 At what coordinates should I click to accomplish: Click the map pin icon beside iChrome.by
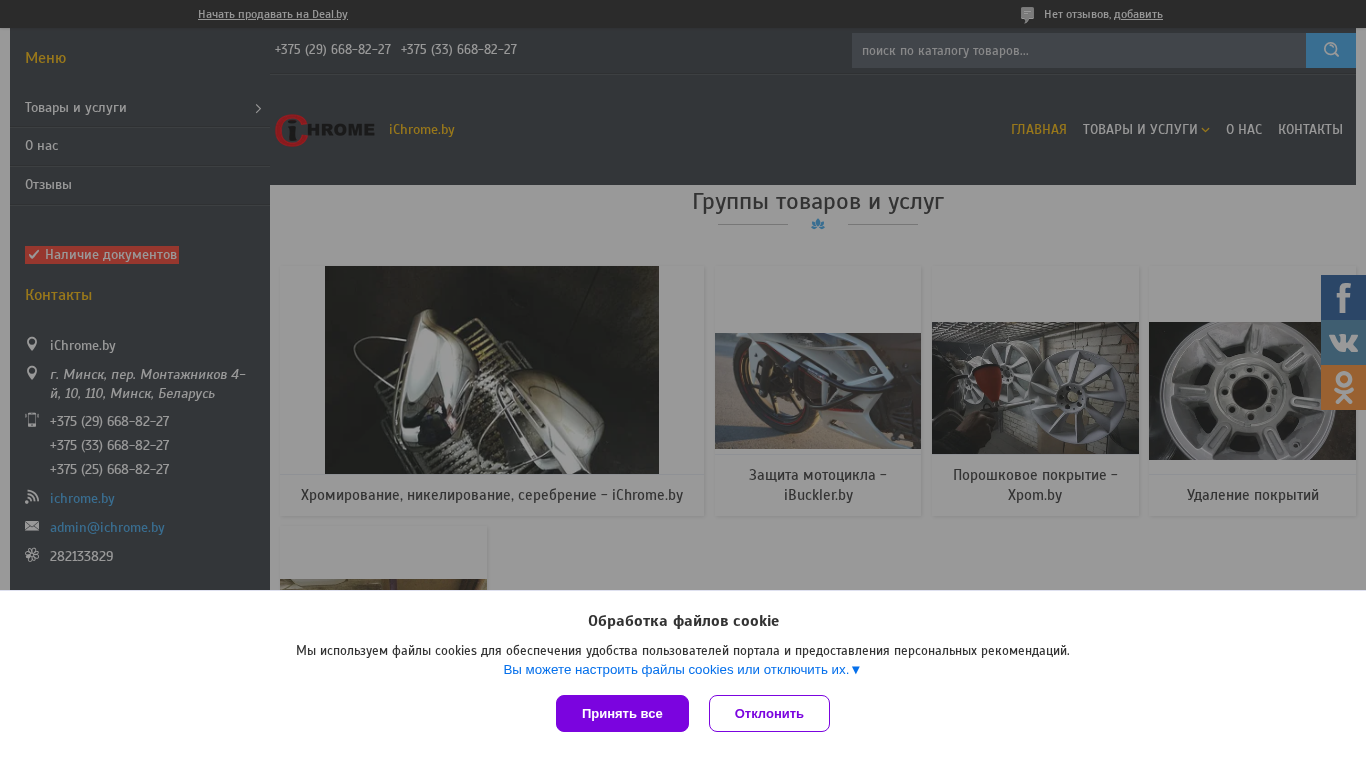click(32, 345)
